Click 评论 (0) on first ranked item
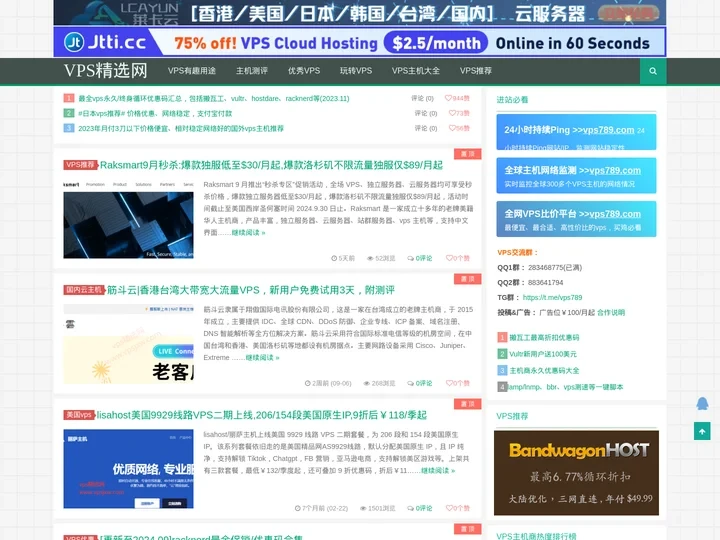This screenshot has width=720, height=540. tap(422, 98)
